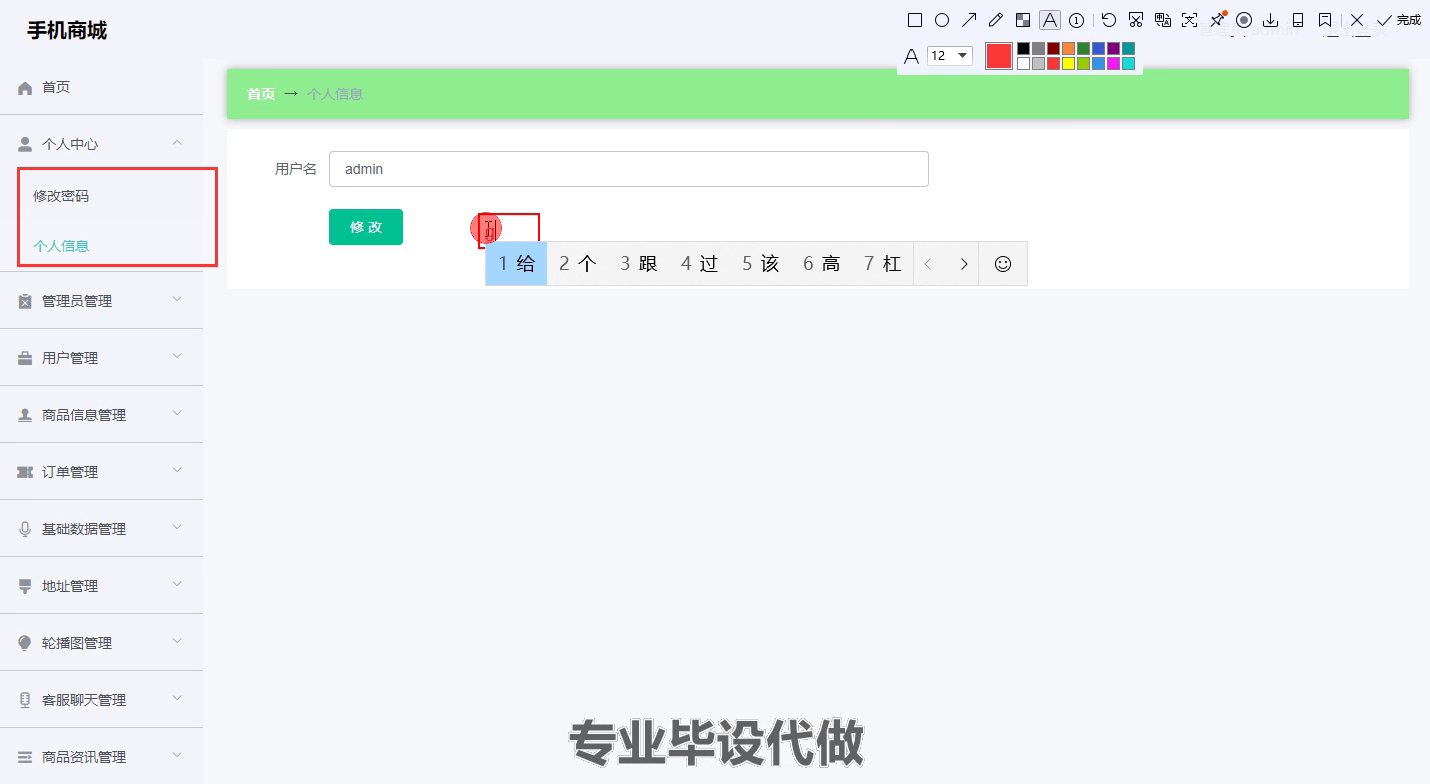The height and width of the screenshot is (784, 1430).
Task: Click the home icon beside 首页
Action: click(26, 88)
